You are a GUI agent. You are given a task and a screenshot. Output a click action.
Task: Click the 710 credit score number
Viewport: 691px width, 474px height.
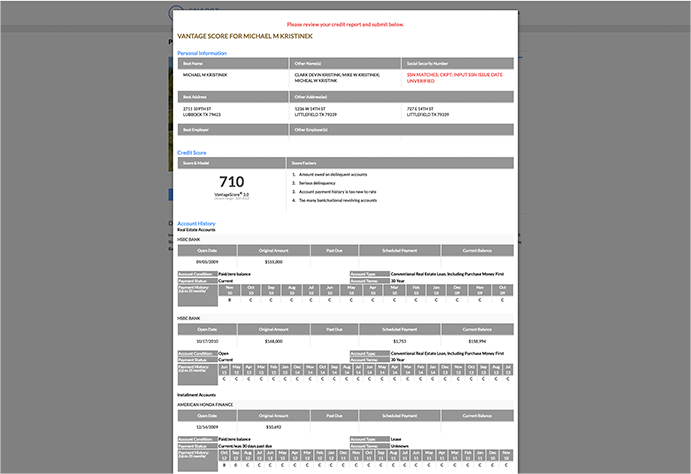click(x=231, y=181)
